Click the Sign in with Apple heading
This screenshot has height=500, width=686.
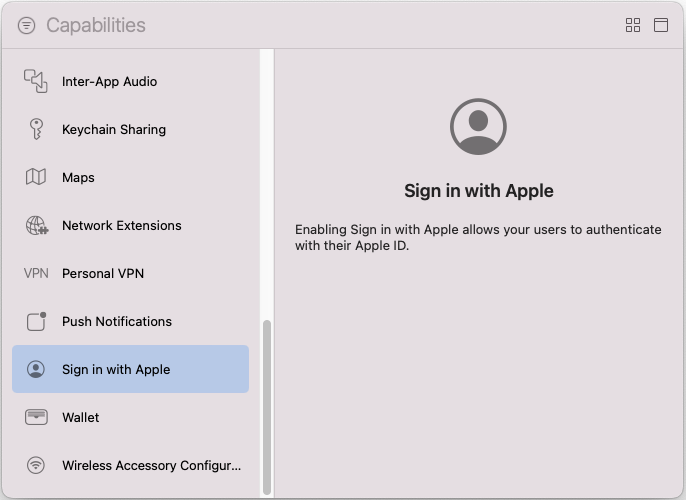click(479, 191)
